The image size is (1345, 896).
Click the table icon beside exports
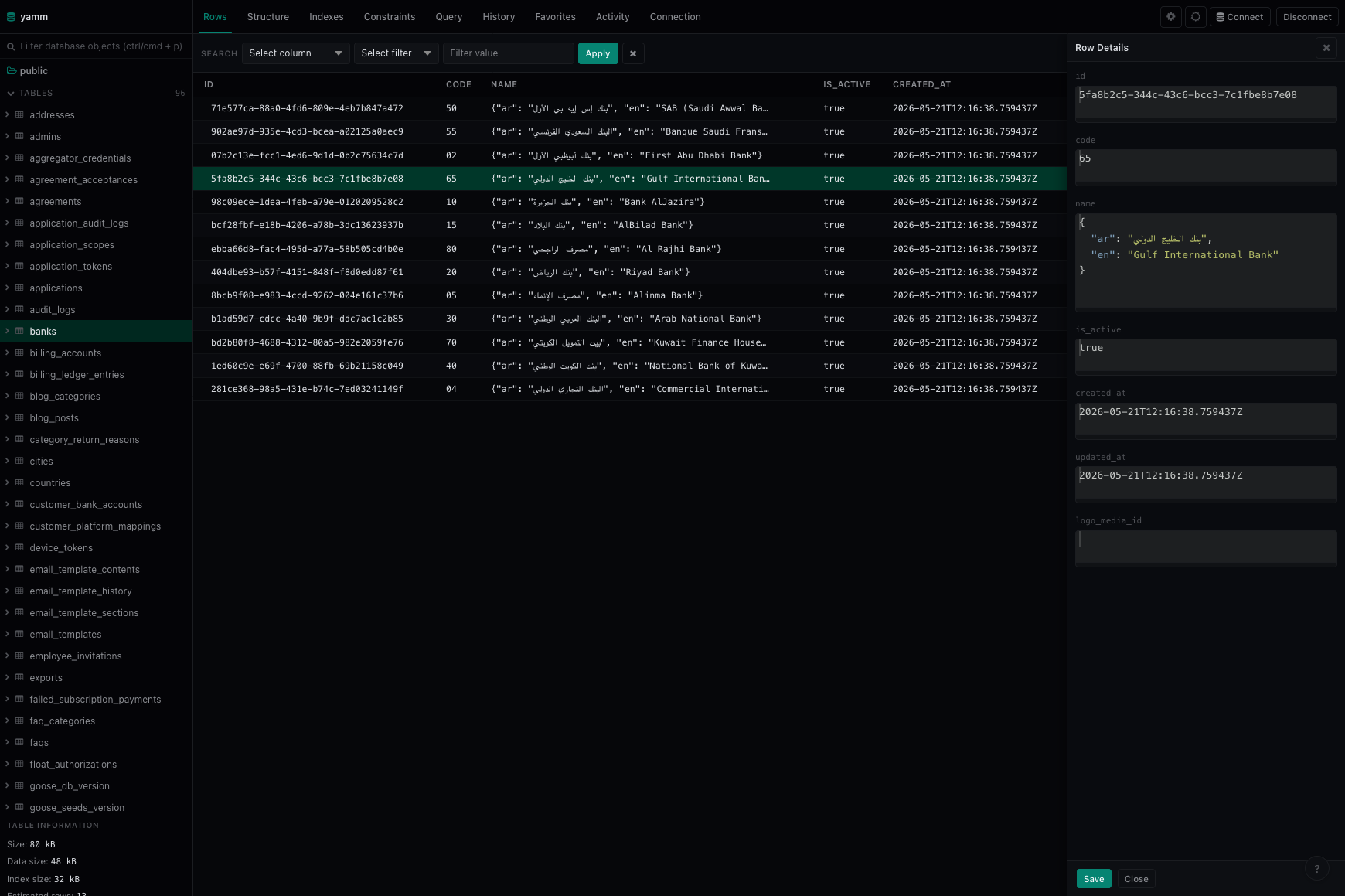pos(19,677)
